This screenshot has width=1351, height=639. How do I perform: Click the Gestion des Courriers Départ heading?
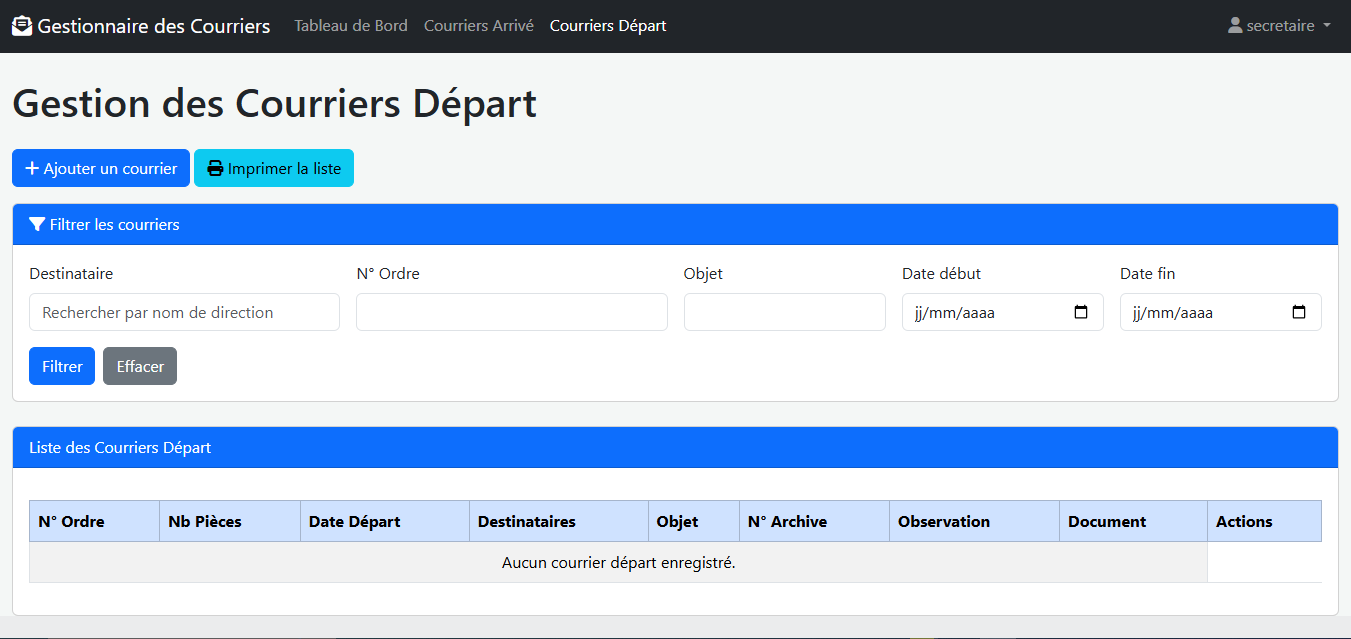click(274, 104)
